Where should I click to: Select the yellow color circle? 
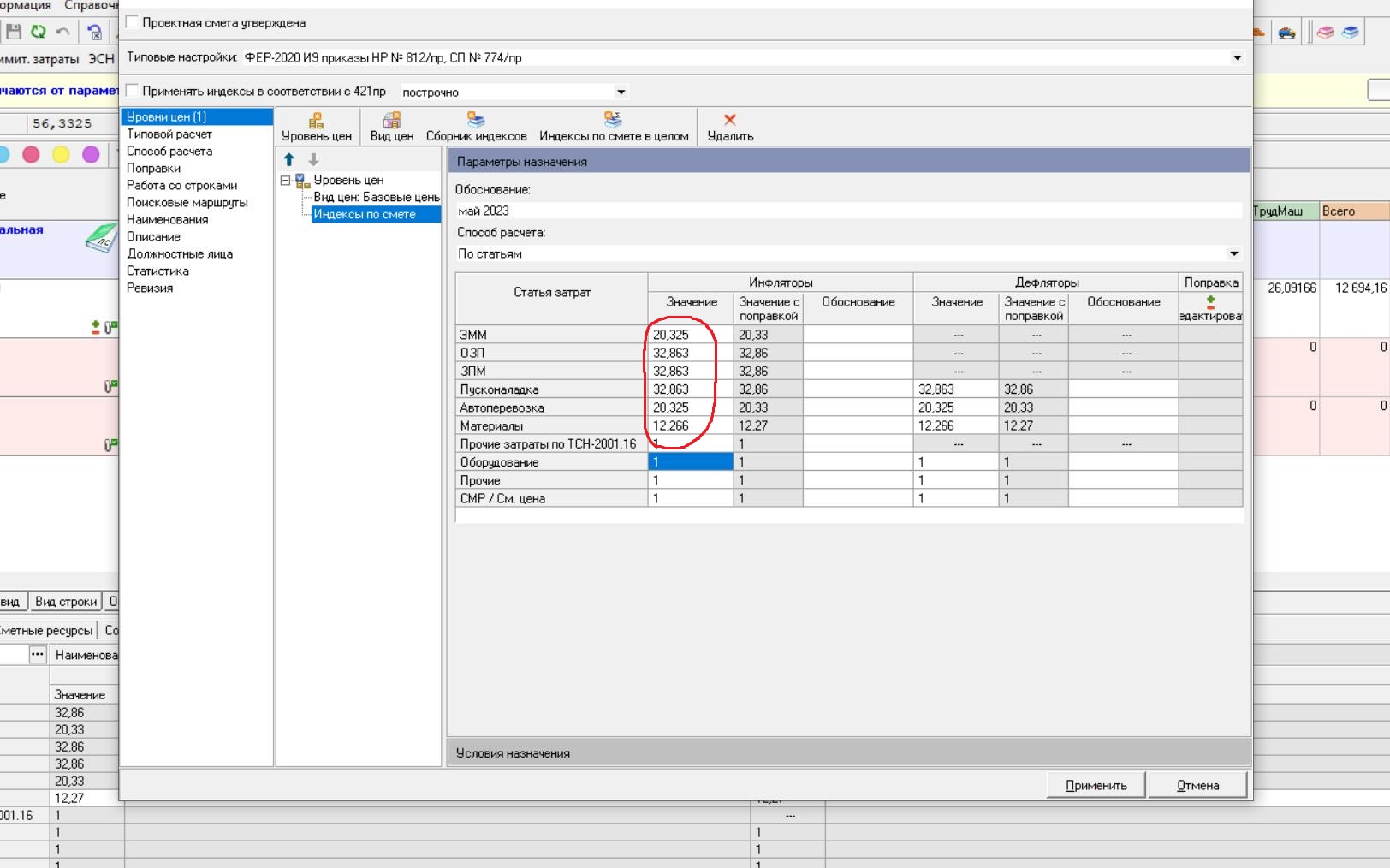click(x=61, y=154)
